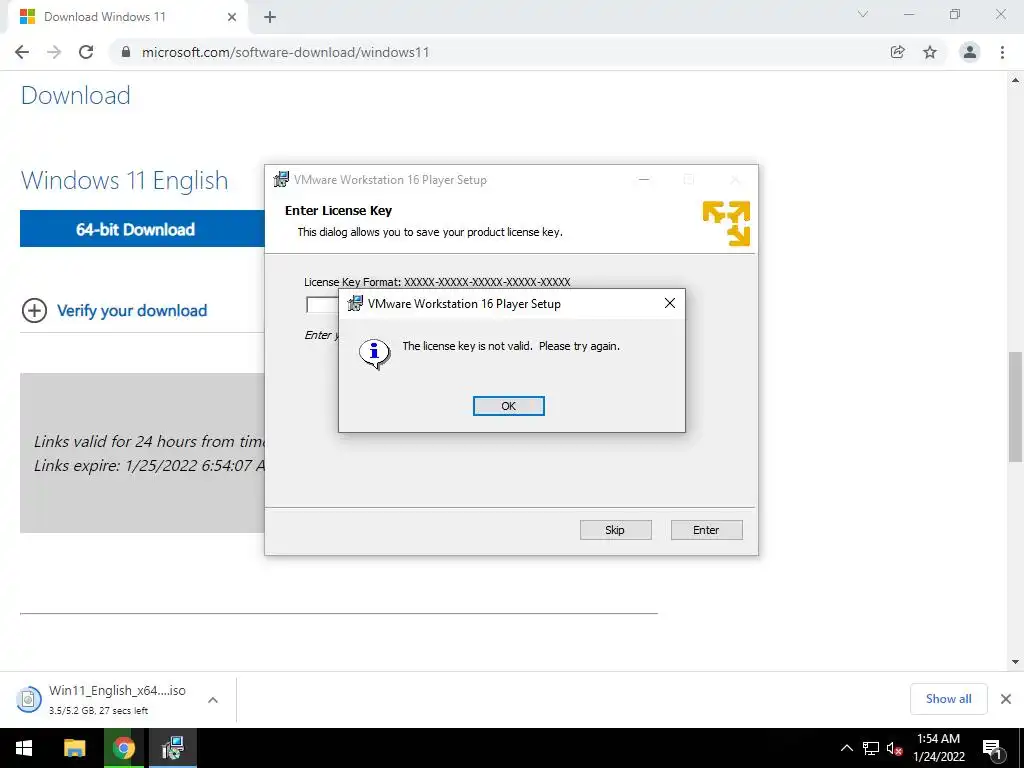Click the Download page heading
Viewport: 1024px width, 768px height.
pyautogui.click(x=76, y=95)
